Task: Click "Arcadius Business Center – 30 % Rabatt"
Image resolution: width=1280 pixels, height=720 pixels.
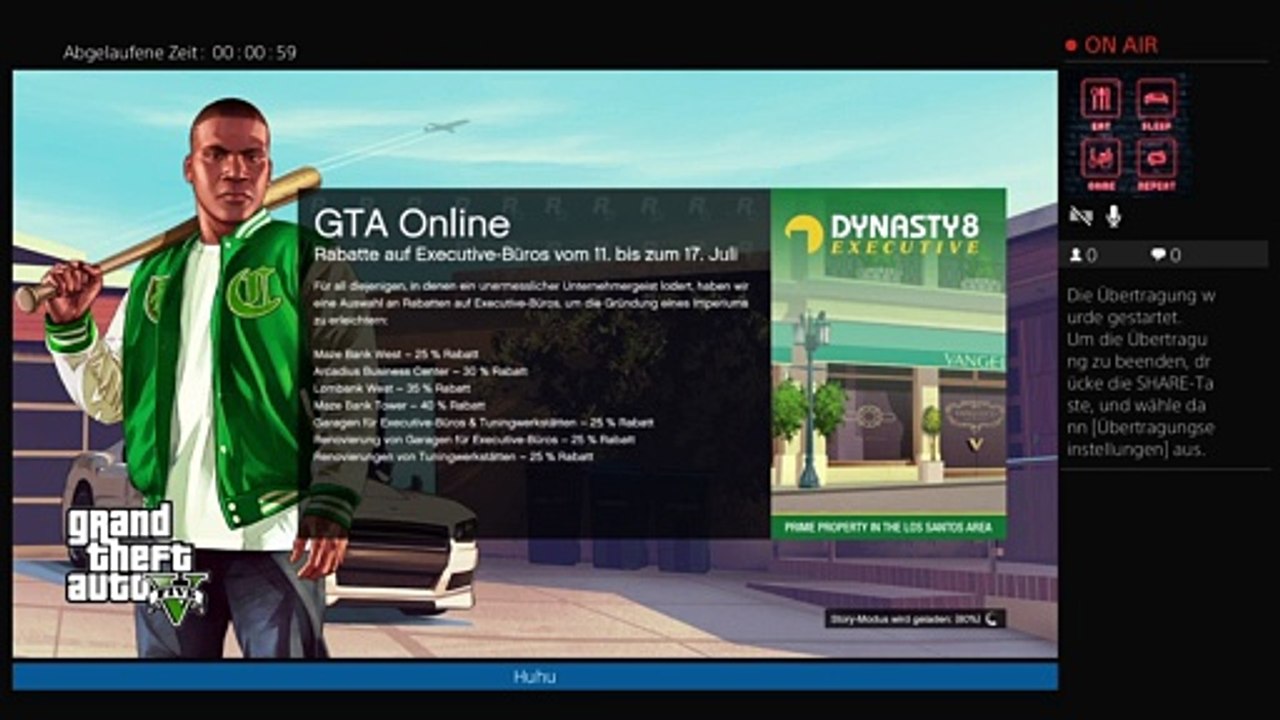Action: (420, 371)
